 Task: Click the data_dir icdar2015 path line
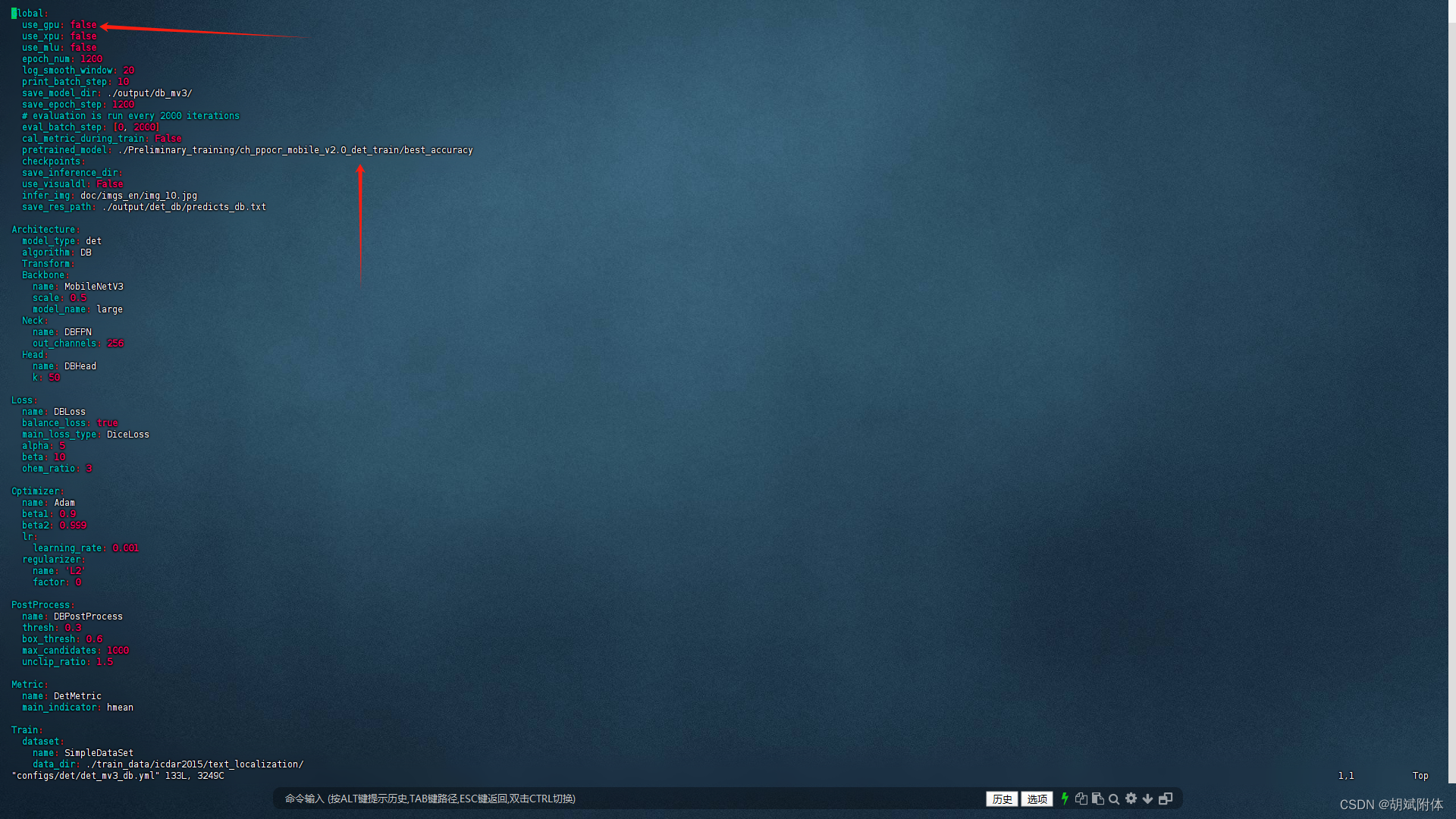click(168, 764)
